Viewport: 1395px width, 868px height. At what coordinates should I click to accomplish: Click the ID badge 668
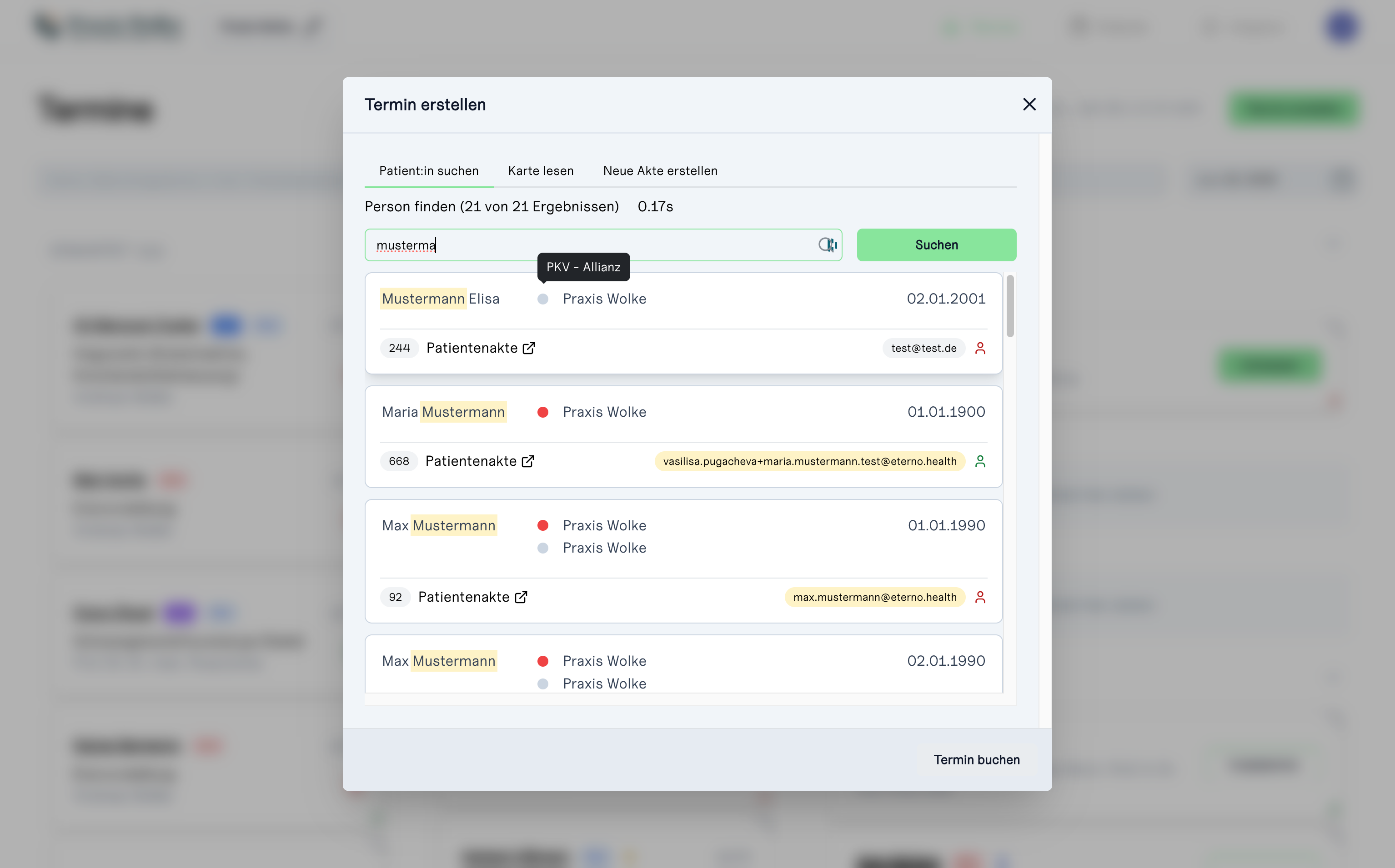(x=399, y=461)
